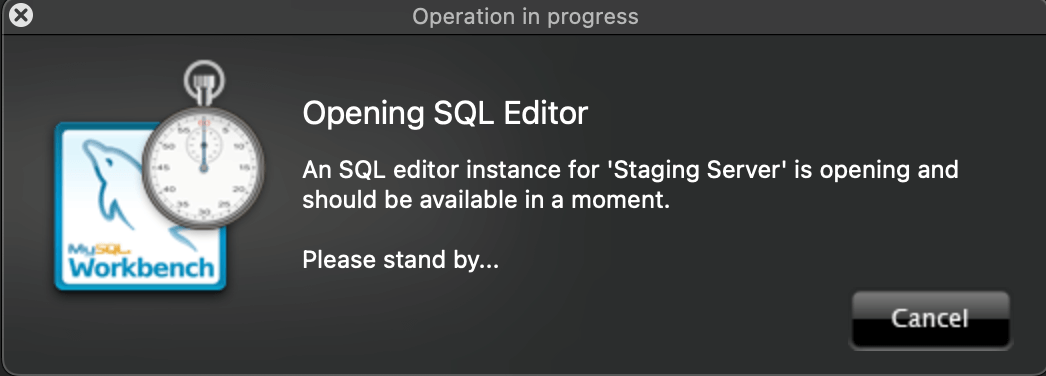Click the 'should be available in a moment' line
The height and width of the screenshot is (376, 1046).
(x=486, y=200)
